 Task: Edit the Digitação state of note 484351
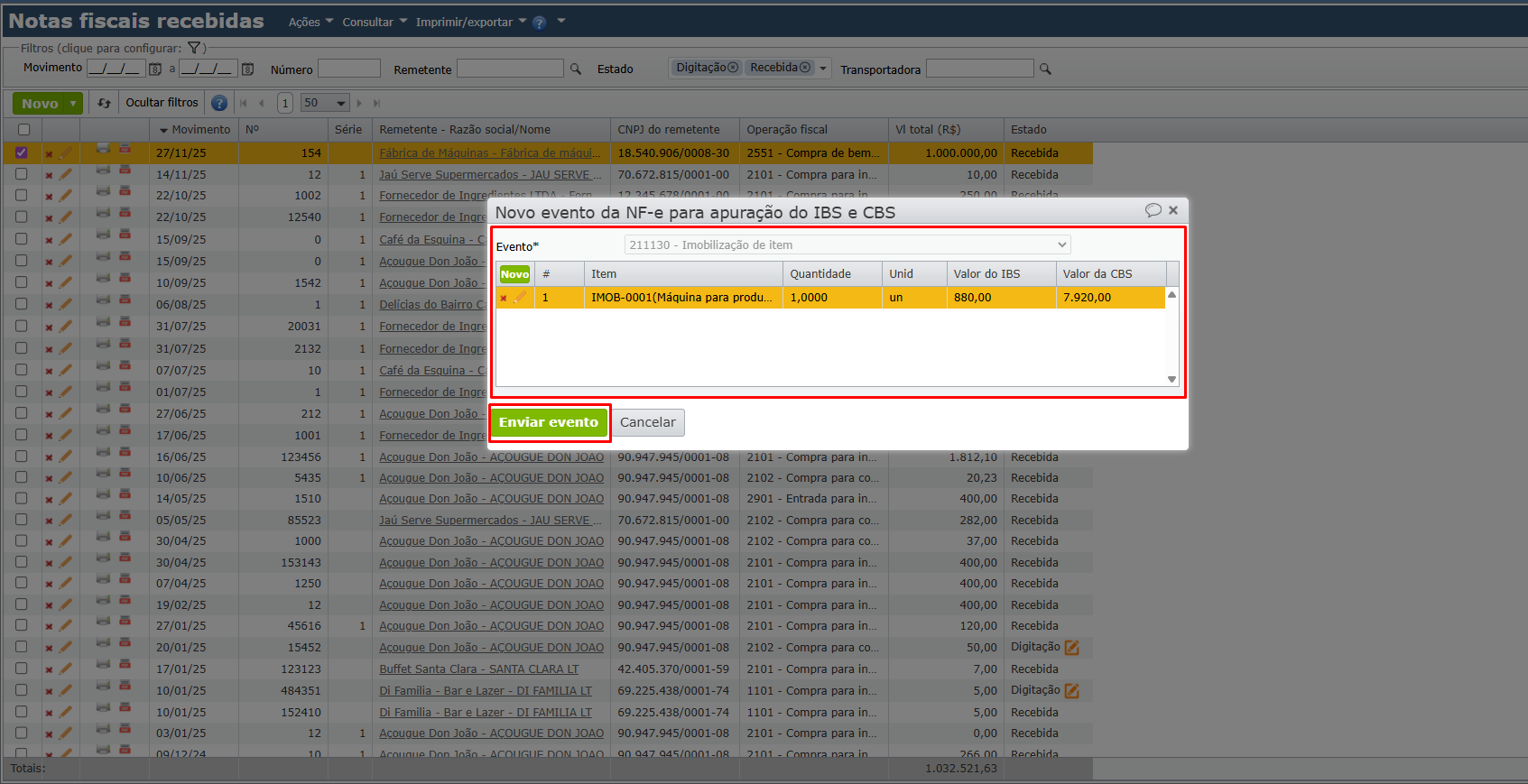click(1072, 691)
